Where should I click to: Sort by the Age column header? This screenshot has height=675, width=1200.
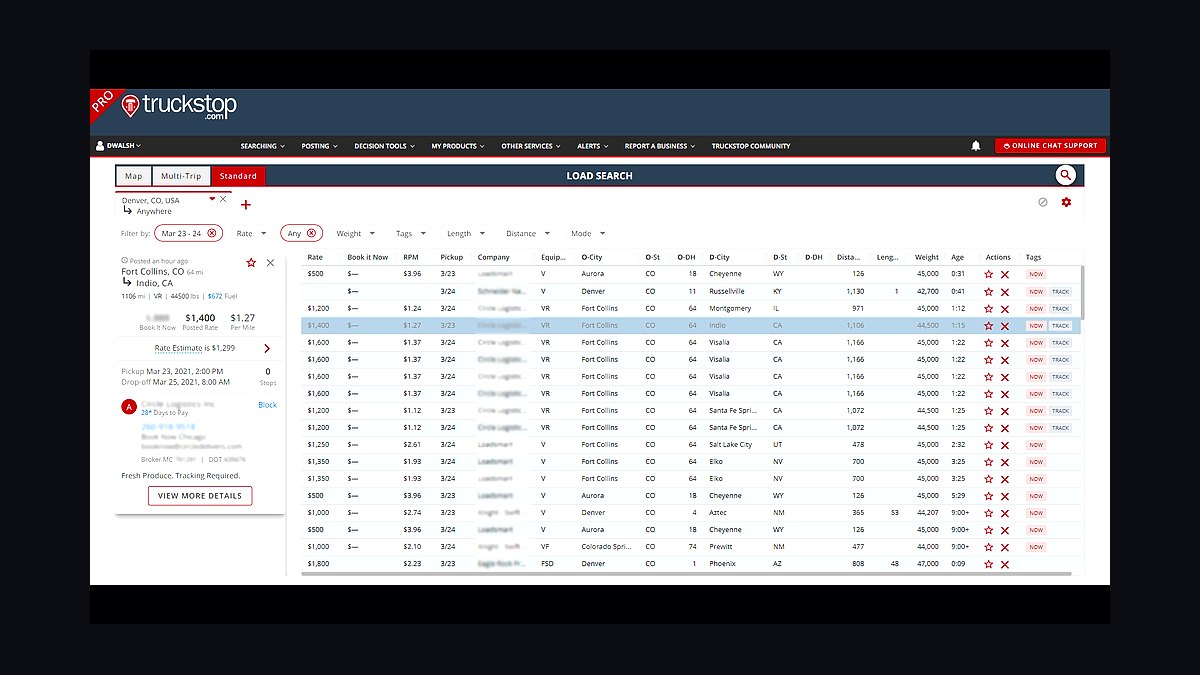(x=958, y=257)
